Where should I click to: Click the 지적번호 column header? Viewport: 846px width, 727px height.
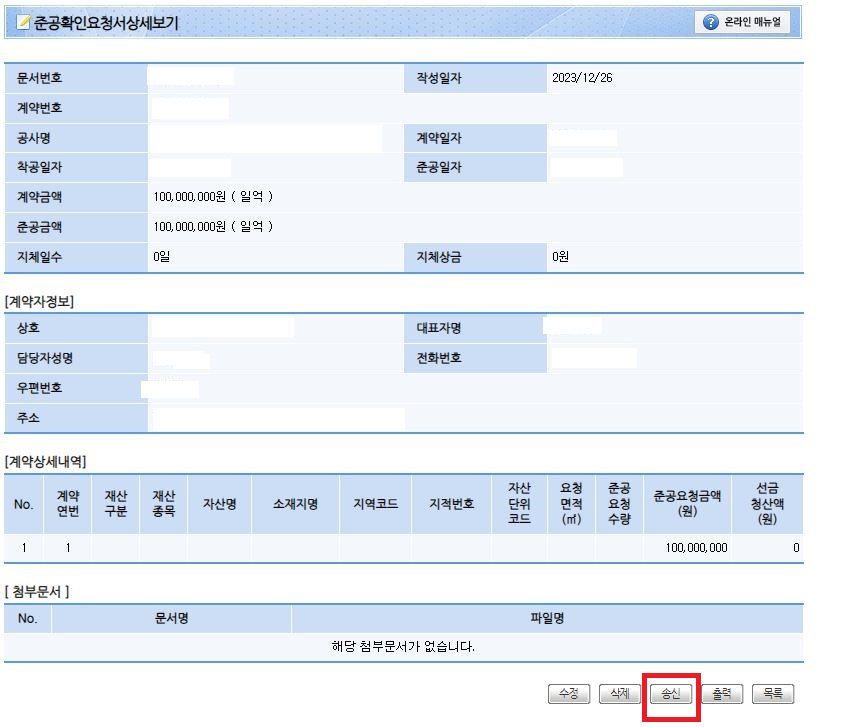[x=452, y=504]
